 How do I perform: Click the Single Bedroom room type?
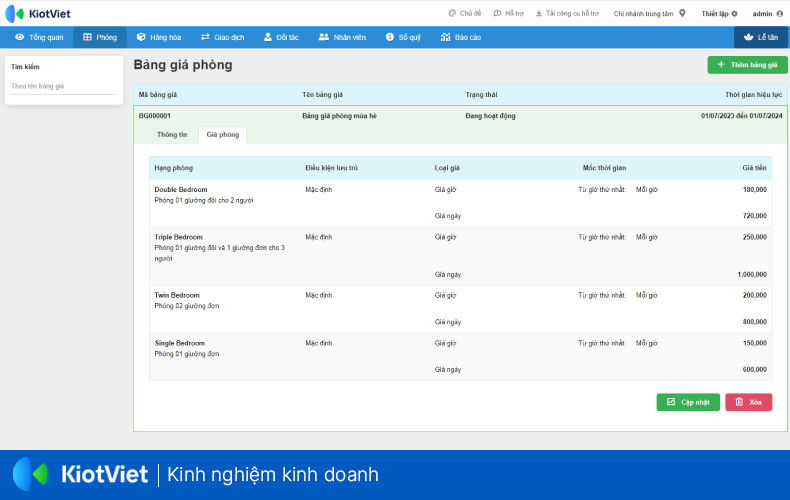coord(179,343)
